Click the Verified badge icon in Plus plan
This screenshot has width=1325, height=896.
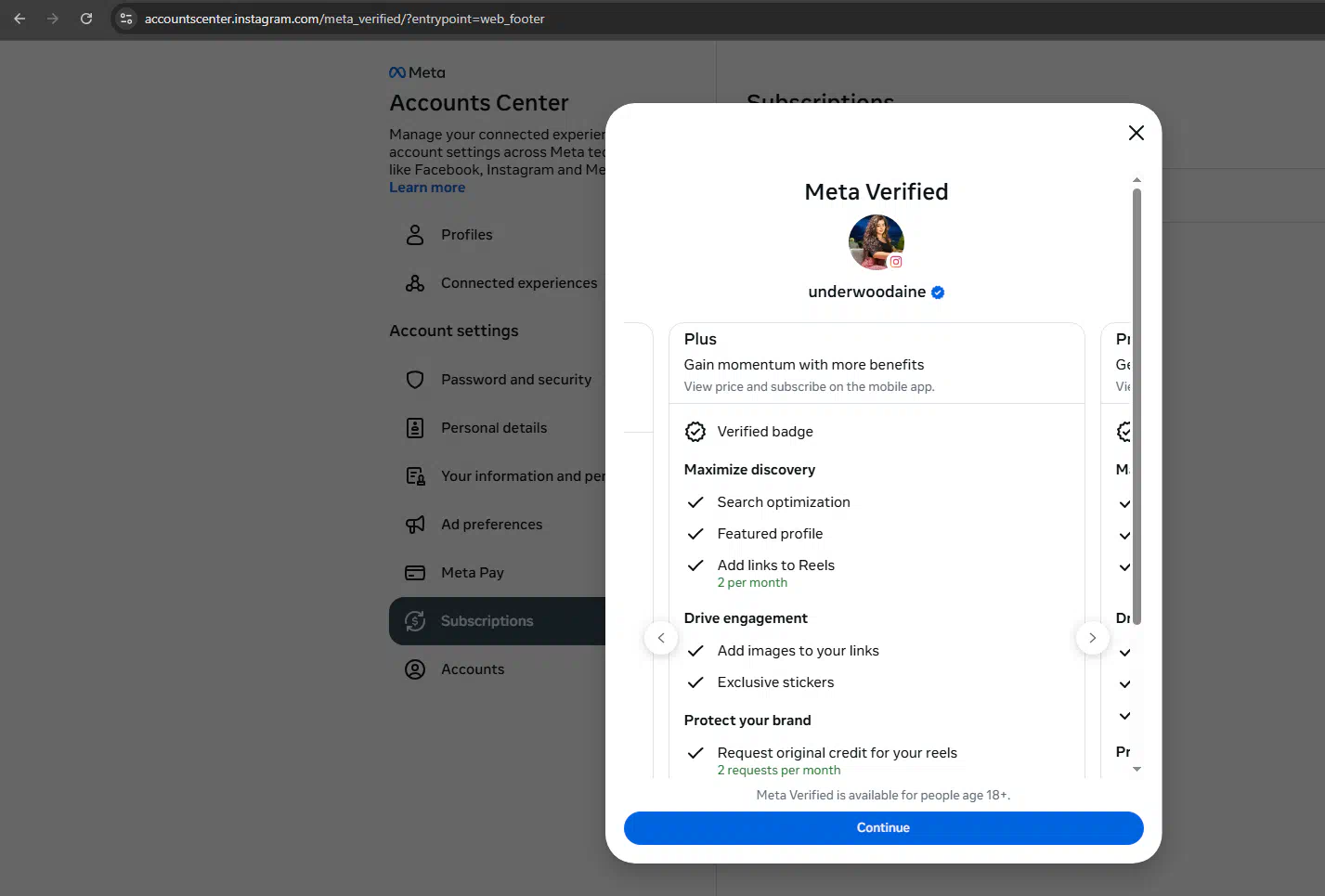695,432
